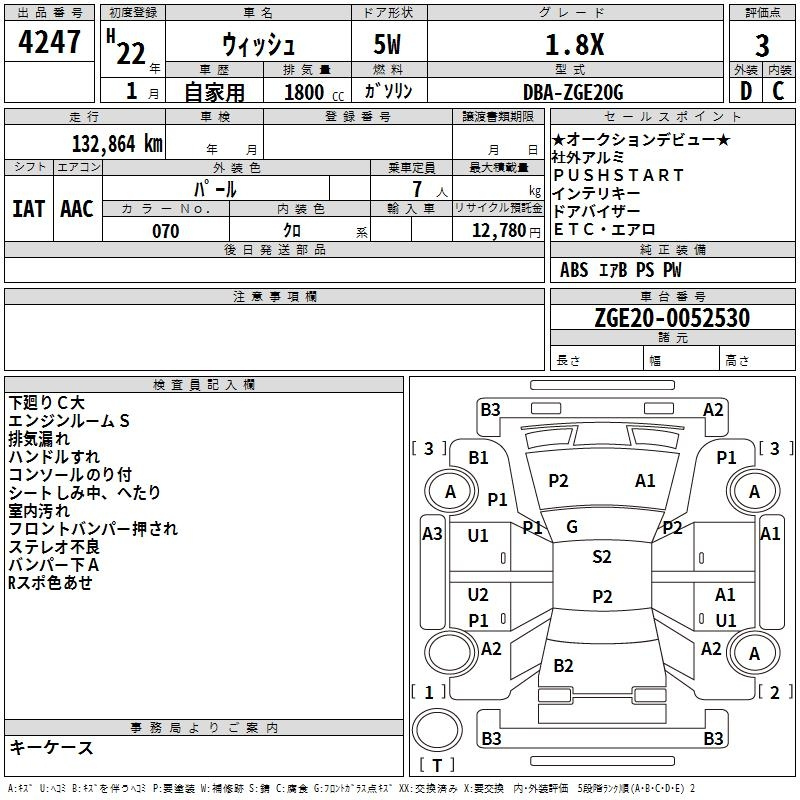Select the model code DBA-ZGE20G
Viewport: 800px width, 800px height.
pyautogui.click(x=573, y=92)
